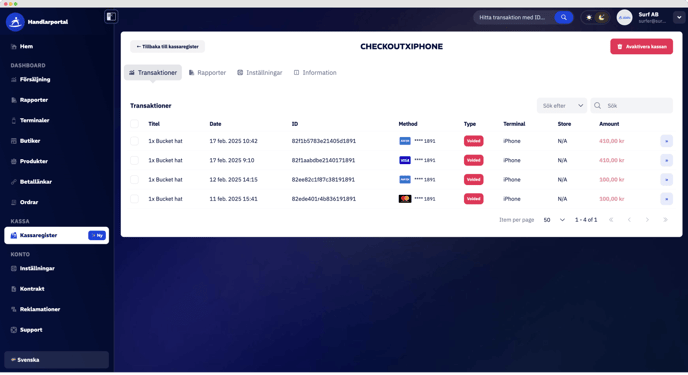Viewport: 688px width, 375px height.
Task: Click transaction ID 82f1aabdbe2140171891
Action: tap(323, 161)
